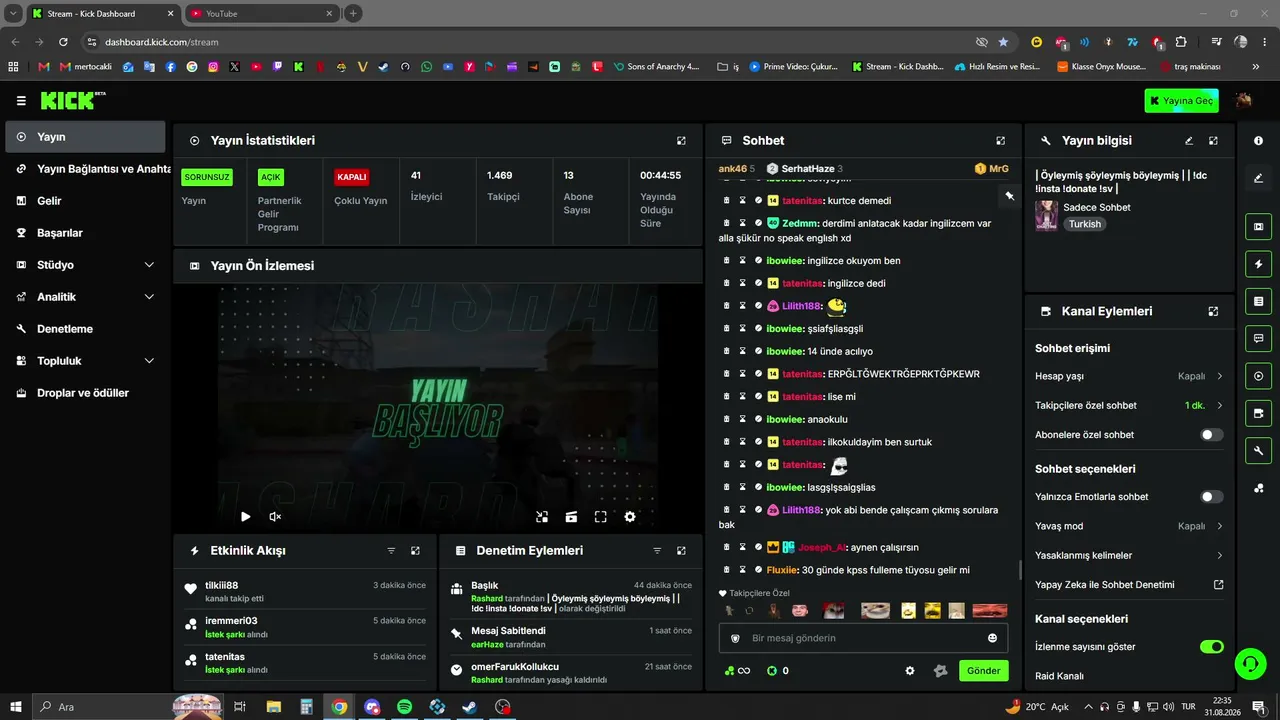Open Yapay Zeka ile Sohbet Denetimi link
Image resolution: width=1280 pixels, height=720 pixels.
[1127, 585]
